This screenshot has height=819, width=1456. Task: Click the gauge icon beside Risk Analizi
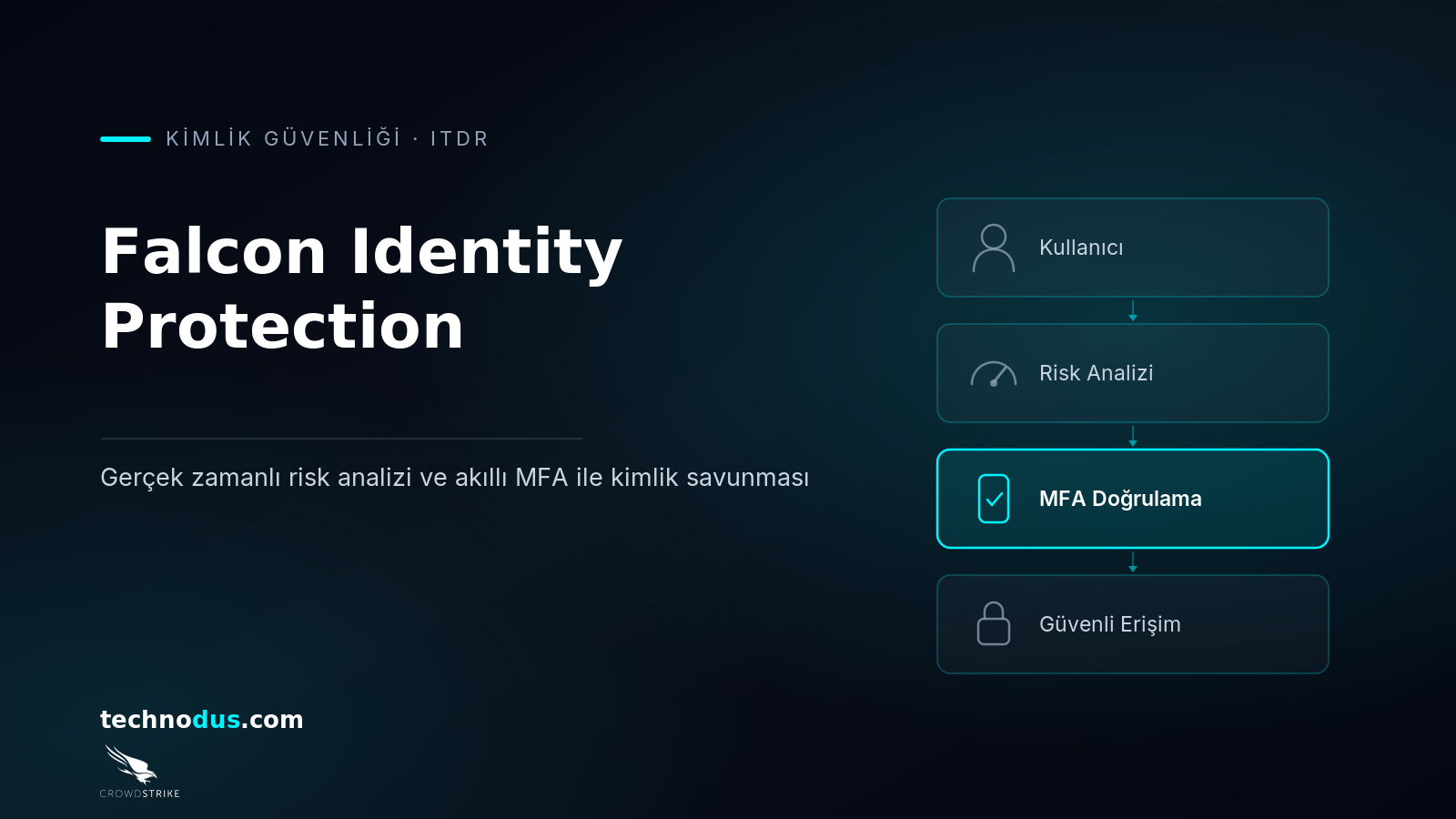pos(993,373)
